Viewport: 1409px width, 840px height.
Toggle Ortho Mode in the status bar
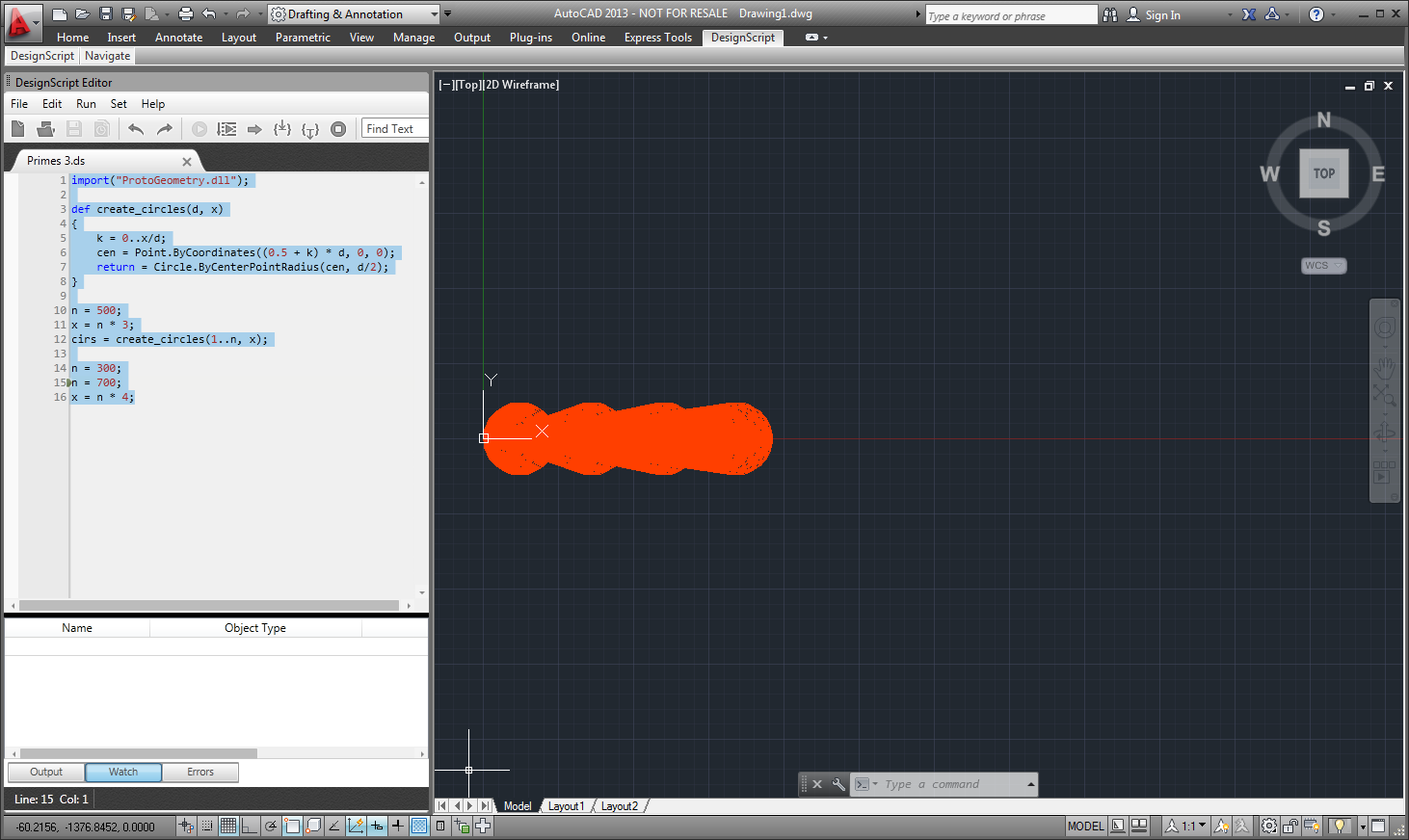(x=250, y=826)
